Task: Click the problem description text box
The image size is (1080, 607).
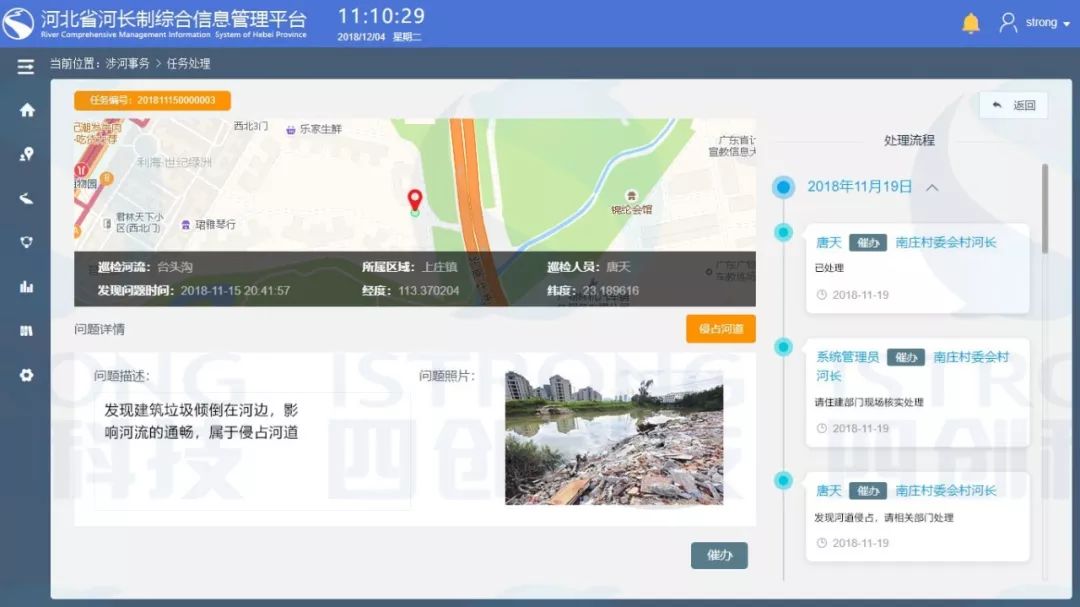Action: (x=252, y=450)
